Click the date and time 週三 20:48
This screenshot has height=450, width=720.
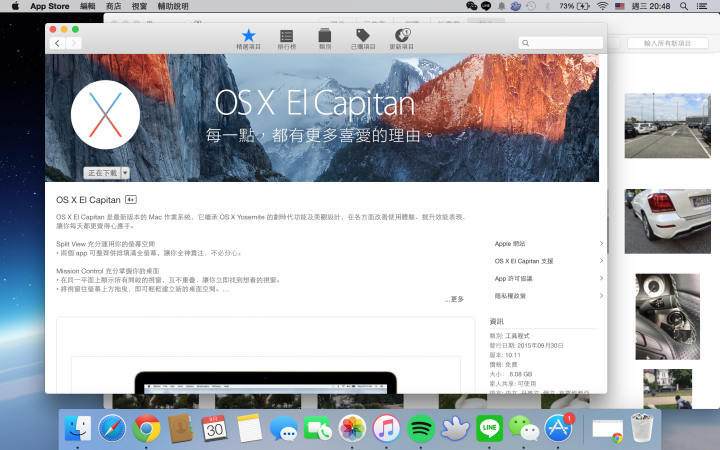coord(651,6)
